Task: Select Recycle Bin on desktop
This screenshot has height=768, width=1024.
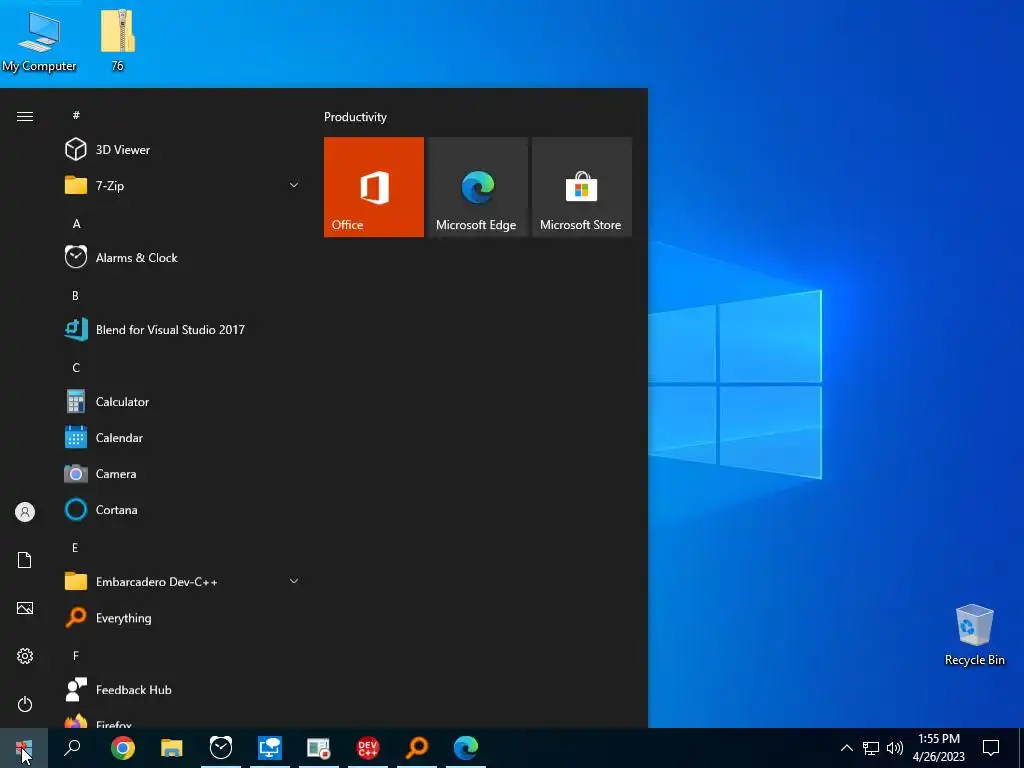Action: [974, 635]
